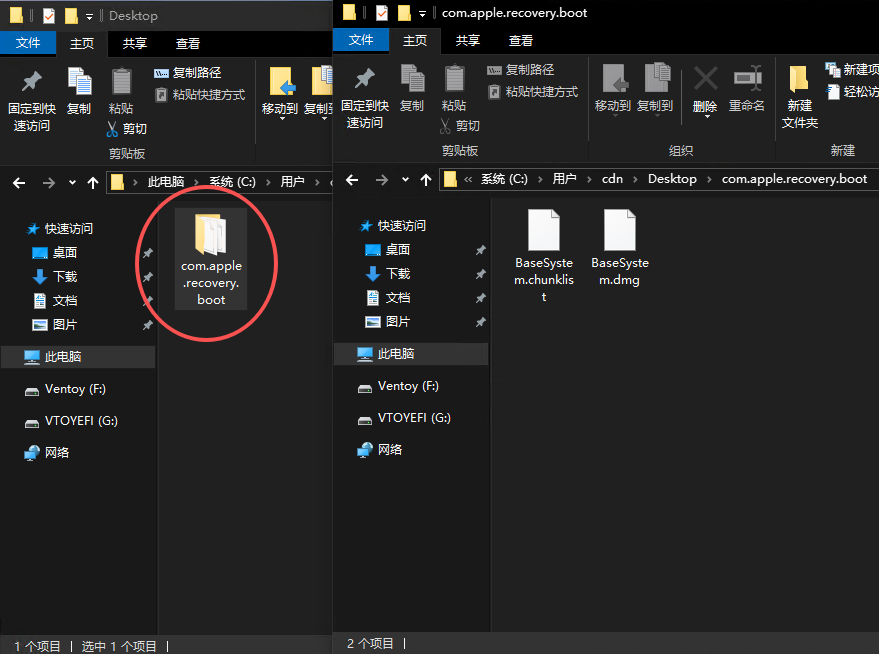Click Move to (移动到) in right window
This screenshot has width=879, height=654.
[x=613, y=88]
